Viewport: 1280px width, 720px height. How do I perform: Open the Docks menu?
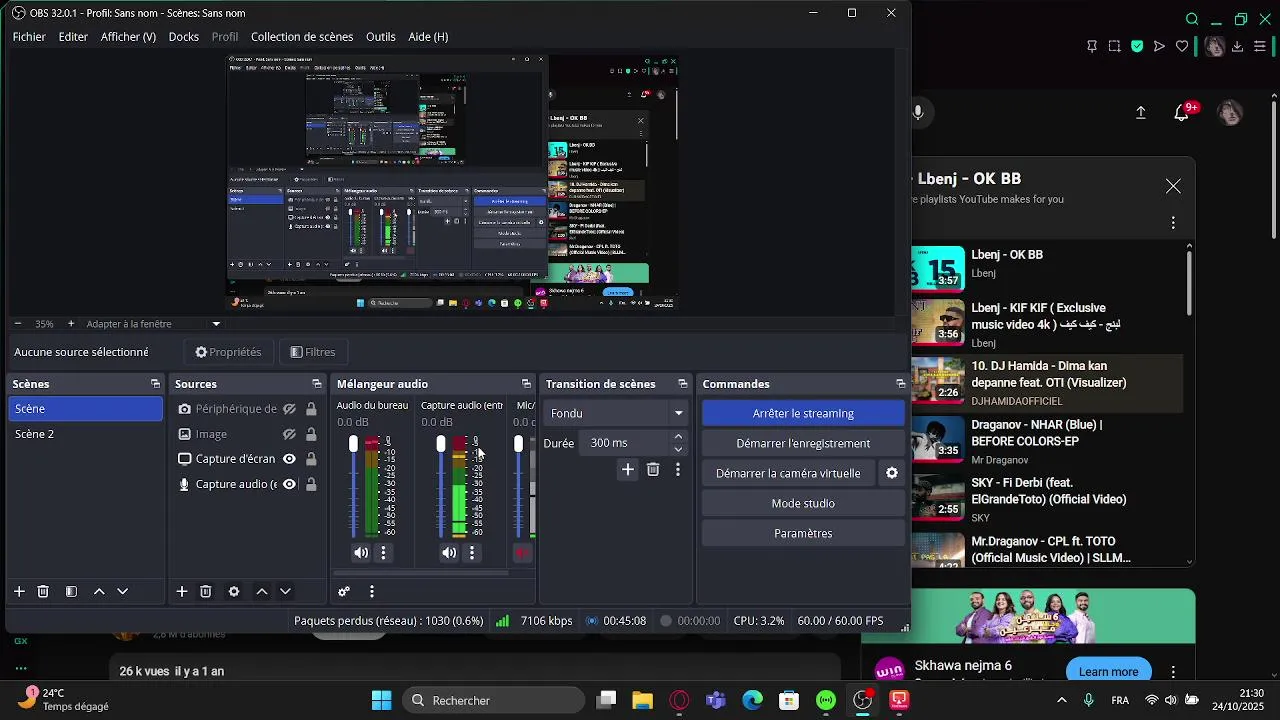(184, 37)
